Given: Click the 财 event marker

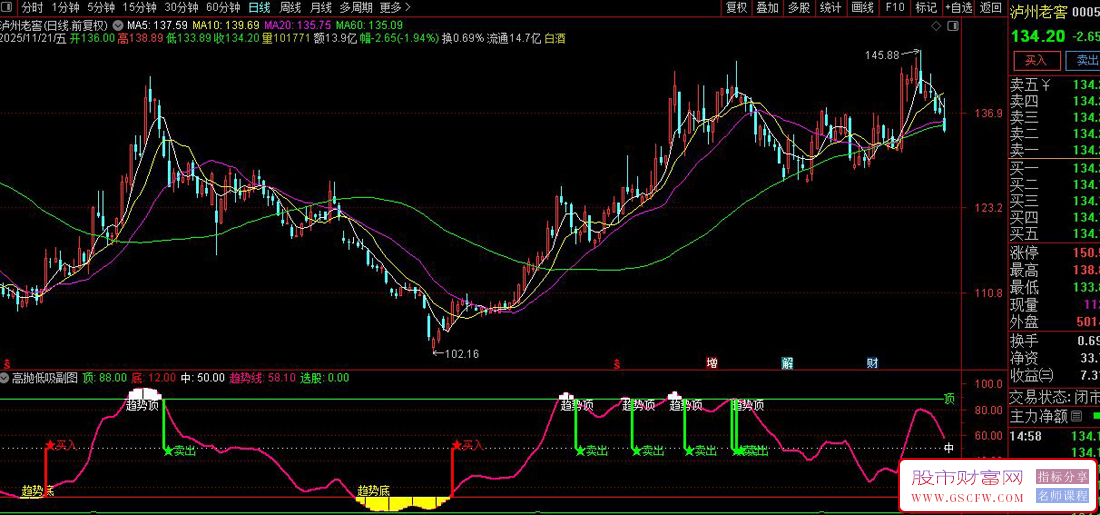Looking at the screenshot, I should pyautogui.click(x=873, y=363).
